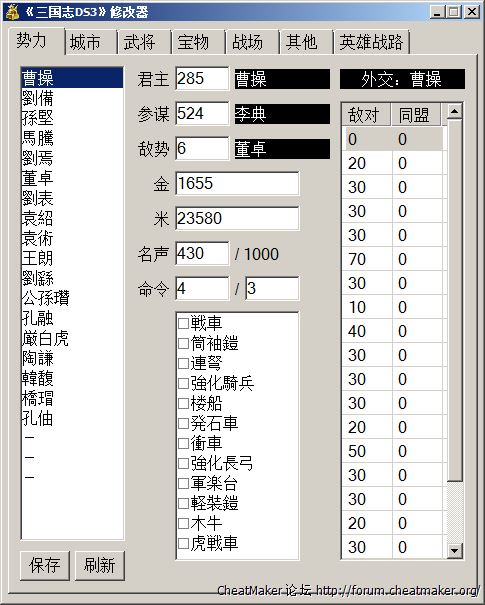Click the diplomacy list scrollbar thumb
Image resolution: width=485 pixels, height=605 pixels.
pos(455,301)
